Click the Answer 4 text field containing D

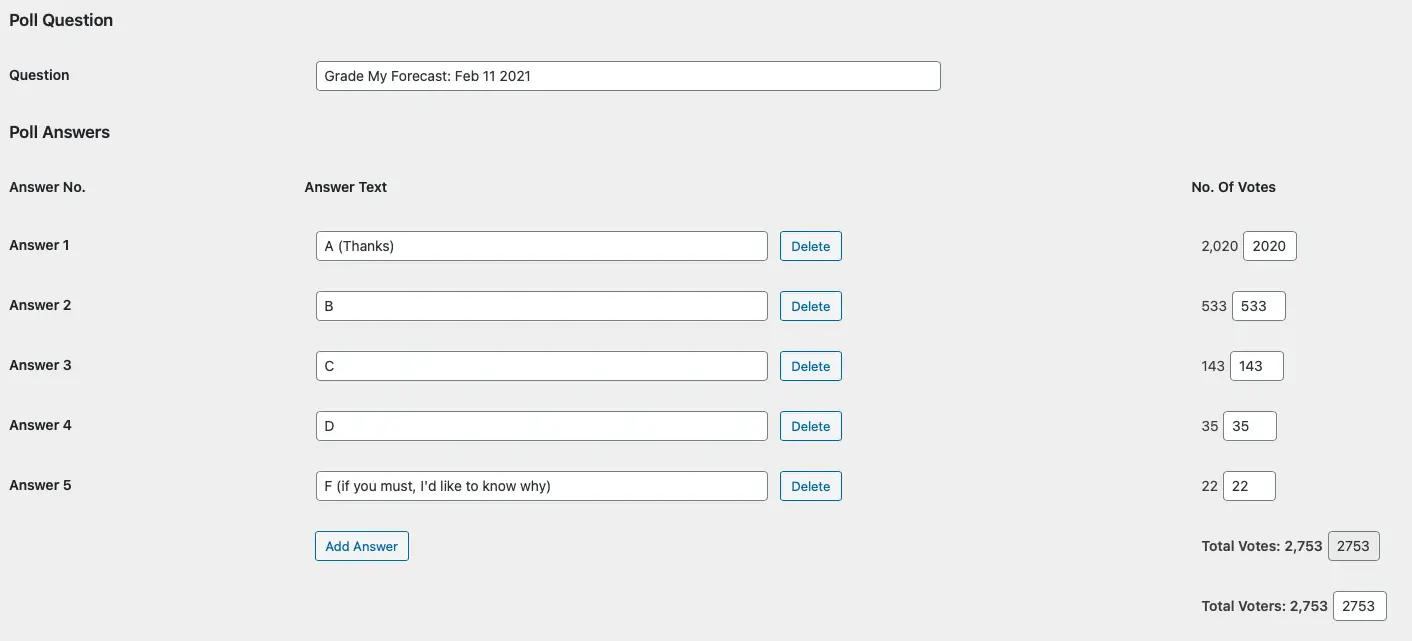pyautogui.click(x=542, y=426)
